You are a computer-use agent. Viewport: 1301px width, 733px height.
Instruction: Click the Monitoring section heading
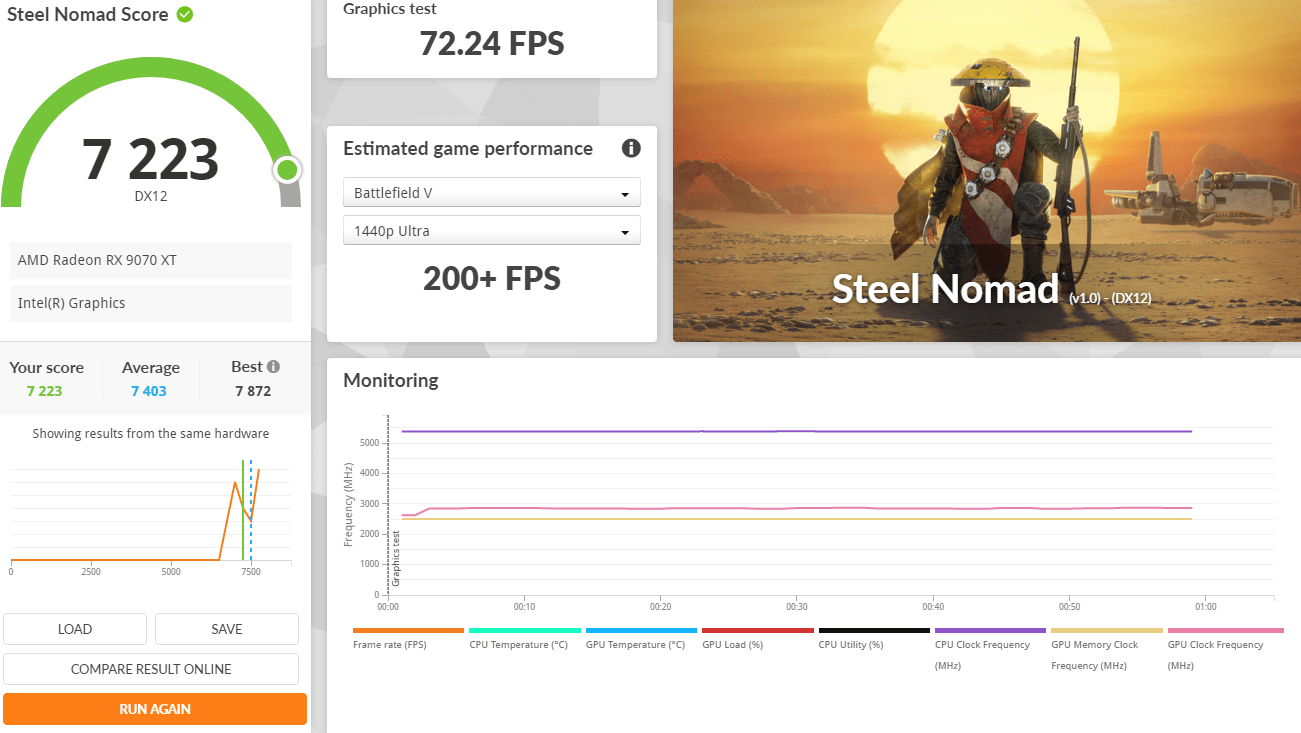coord(391,380)
